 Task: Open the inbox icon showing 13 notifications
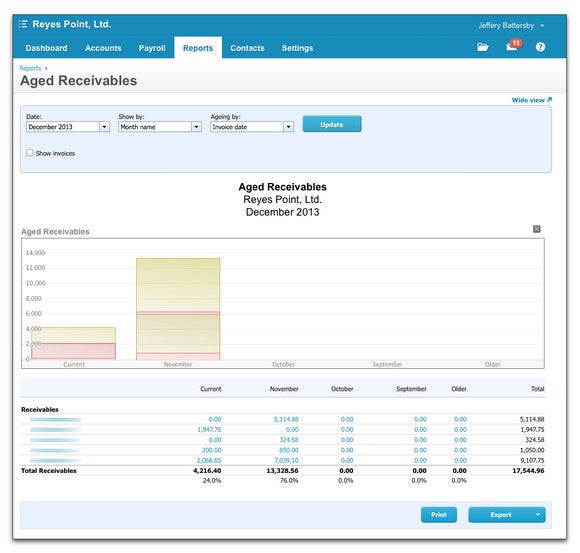513,45
